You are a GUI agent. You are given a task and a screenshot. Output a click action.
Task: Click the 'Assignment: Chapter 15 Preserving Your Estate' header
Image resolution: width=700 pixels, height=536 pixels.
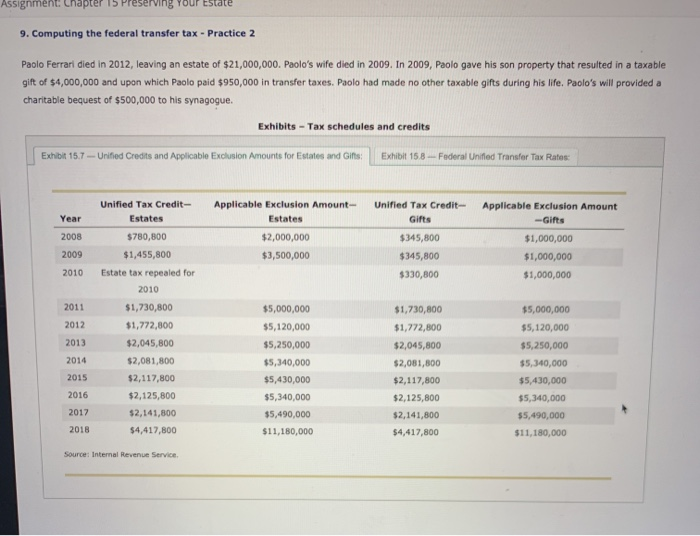[x=117, y=3]
